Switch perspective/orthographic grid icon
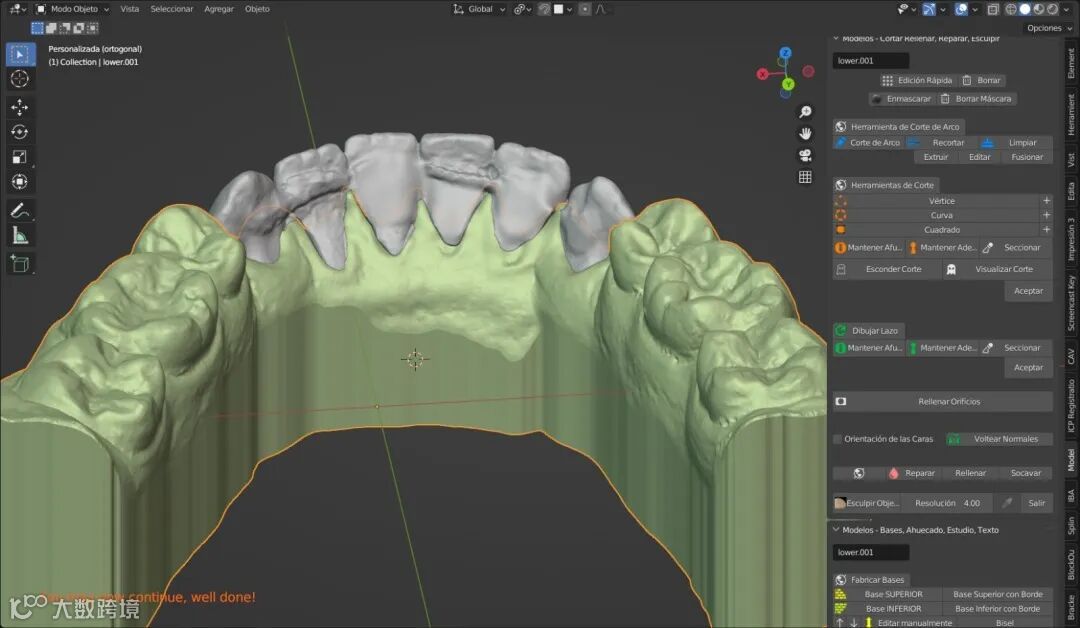Viewport: 1080px width, 628px height. coord(804,178)
